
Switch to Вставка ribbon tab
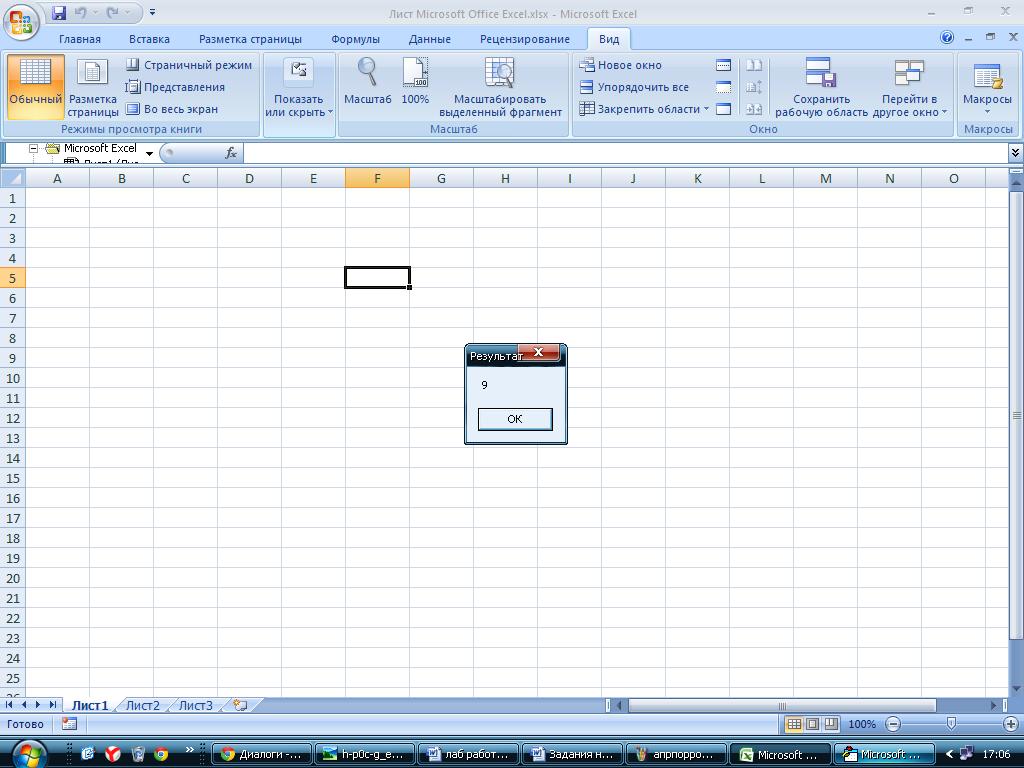[149, 39]
